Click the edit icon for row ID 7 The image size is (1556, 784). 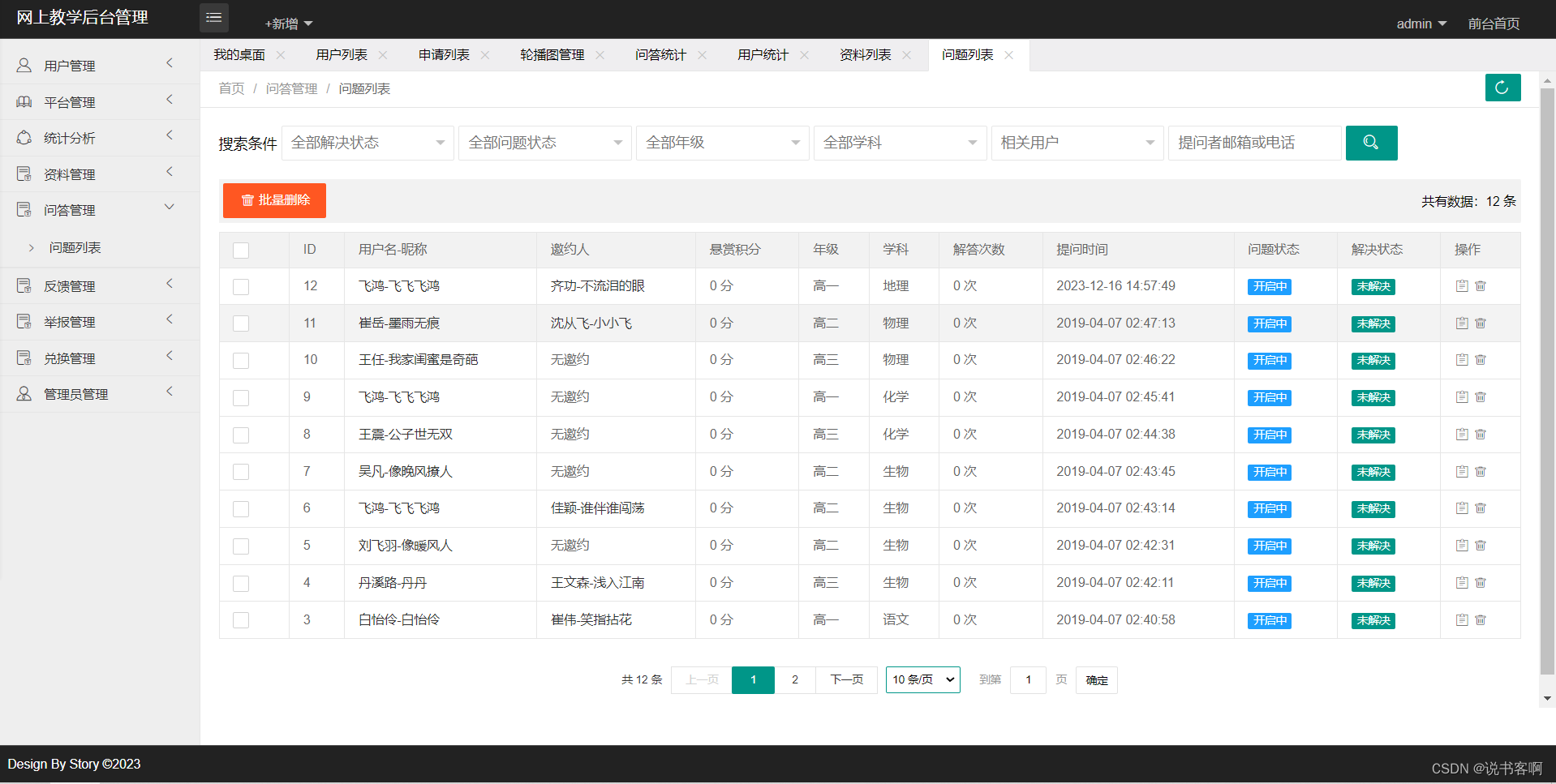pos(1462,472)
